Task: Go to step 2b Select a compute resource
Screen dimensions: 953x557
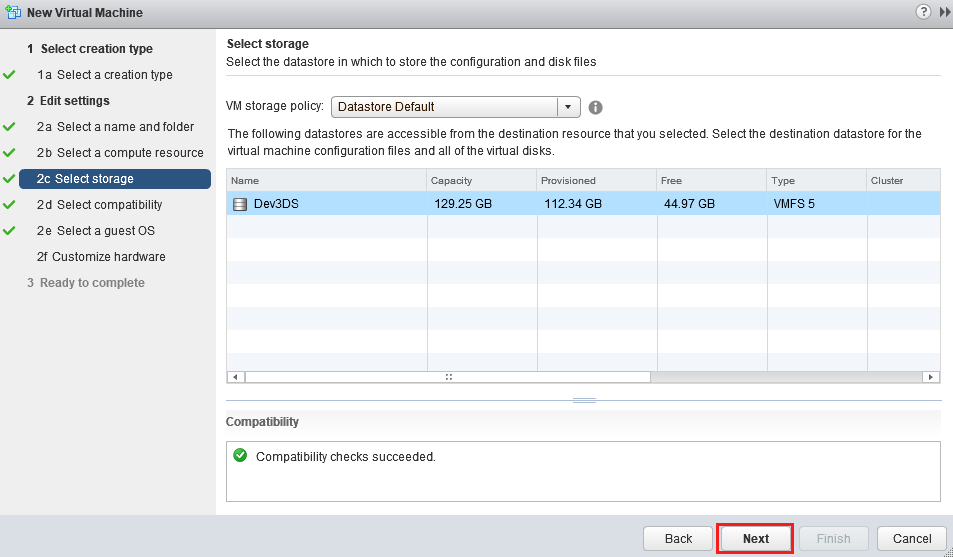Action: tap(120, 153)
